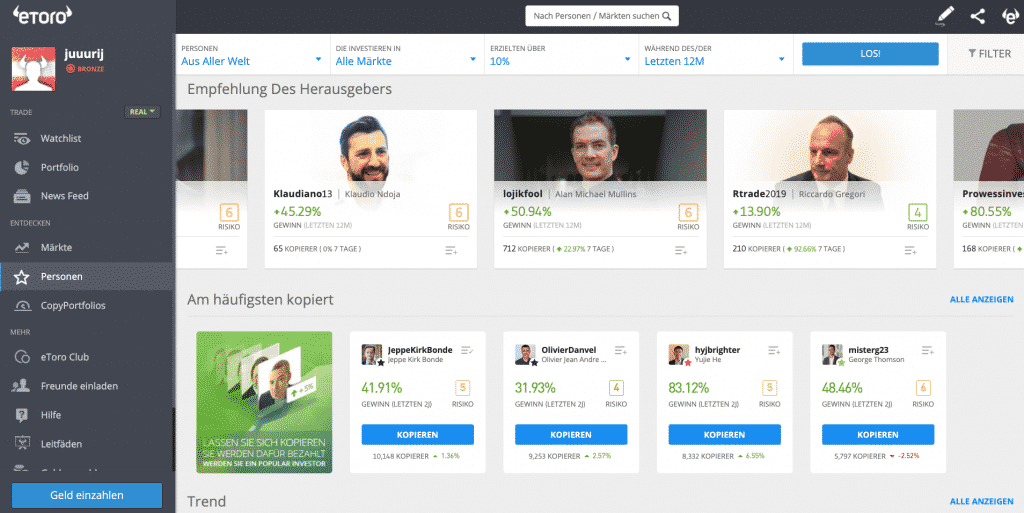
Task: Click +45.29% gain of Klaudiano13
Action: coord(297,211)
